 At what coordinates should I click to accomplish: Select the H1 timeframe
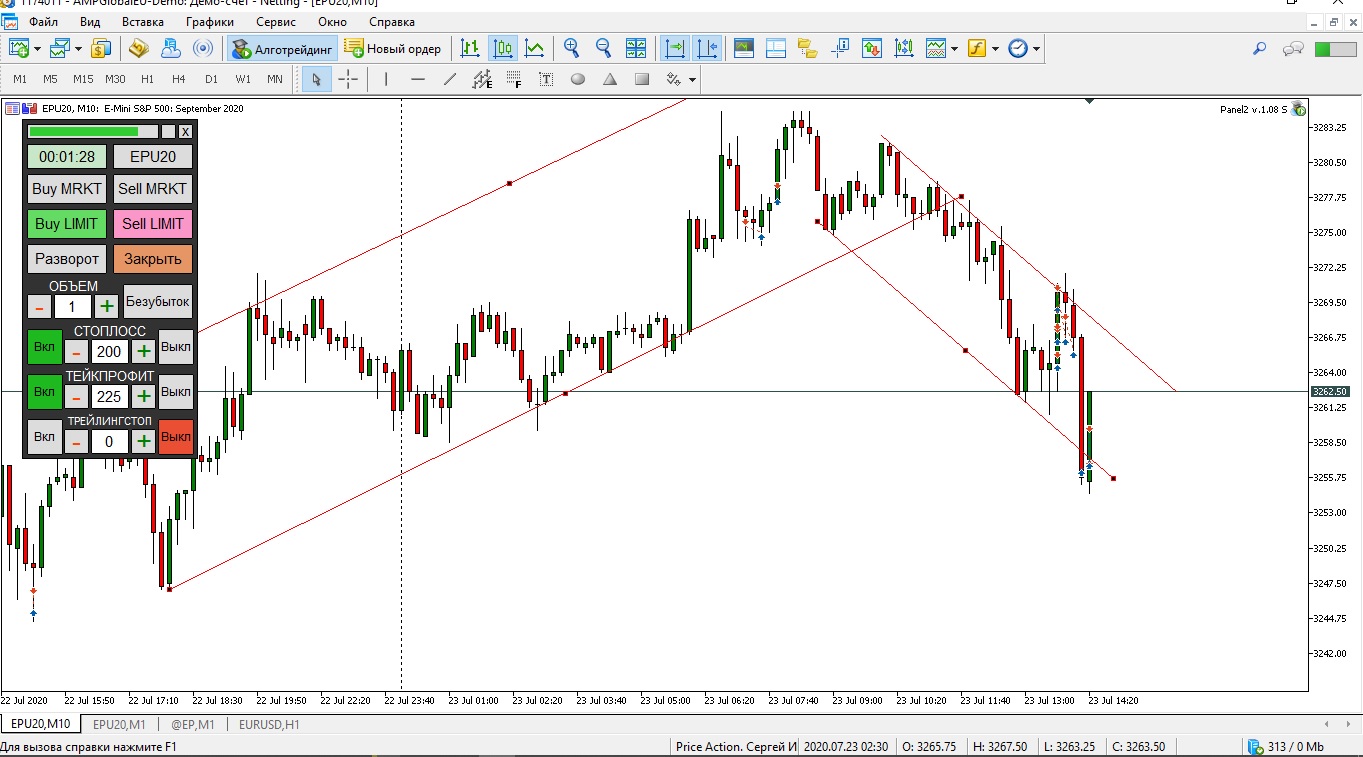click(147, 79)
